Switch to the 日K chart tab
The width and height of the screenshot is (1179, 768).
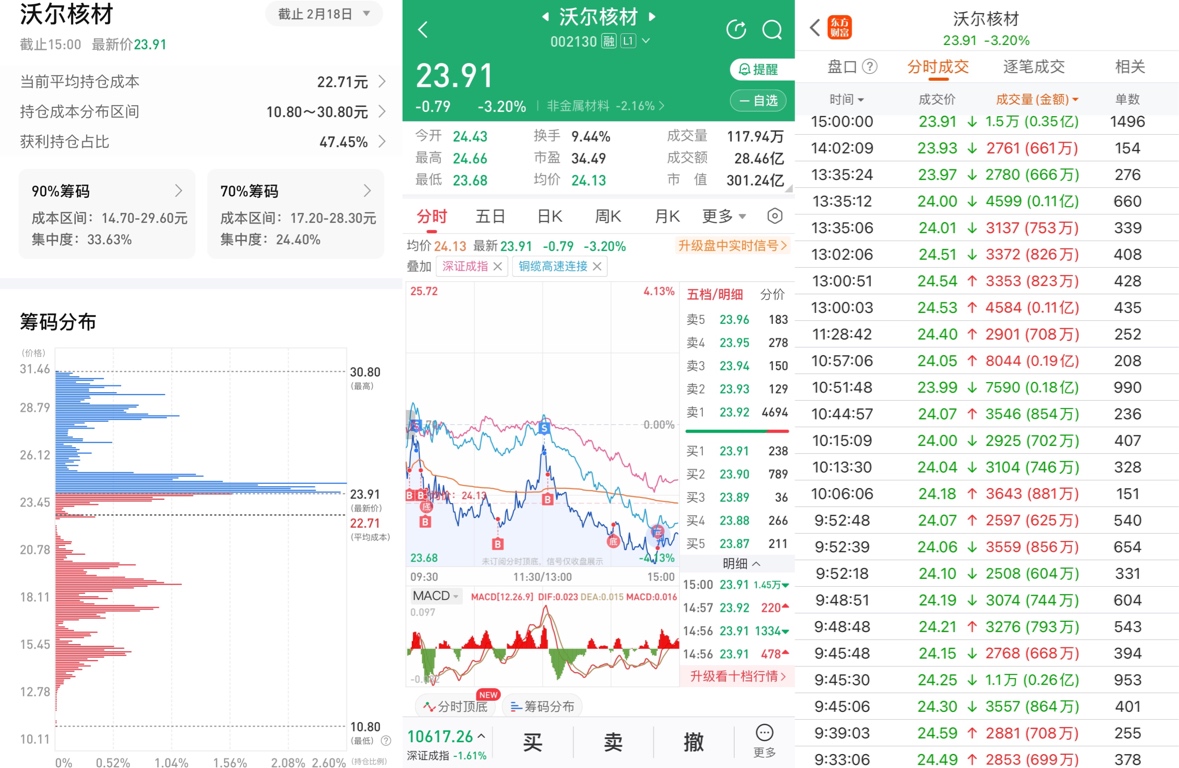(550, 217)
